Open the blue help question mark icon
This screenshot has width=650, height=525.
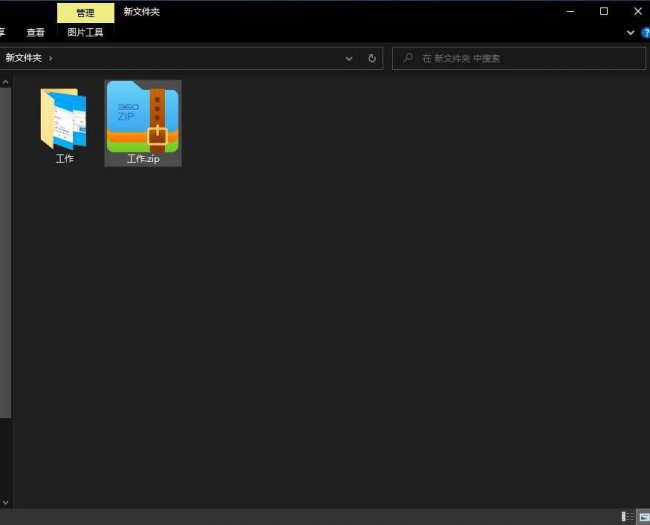(x=646, y=32)
